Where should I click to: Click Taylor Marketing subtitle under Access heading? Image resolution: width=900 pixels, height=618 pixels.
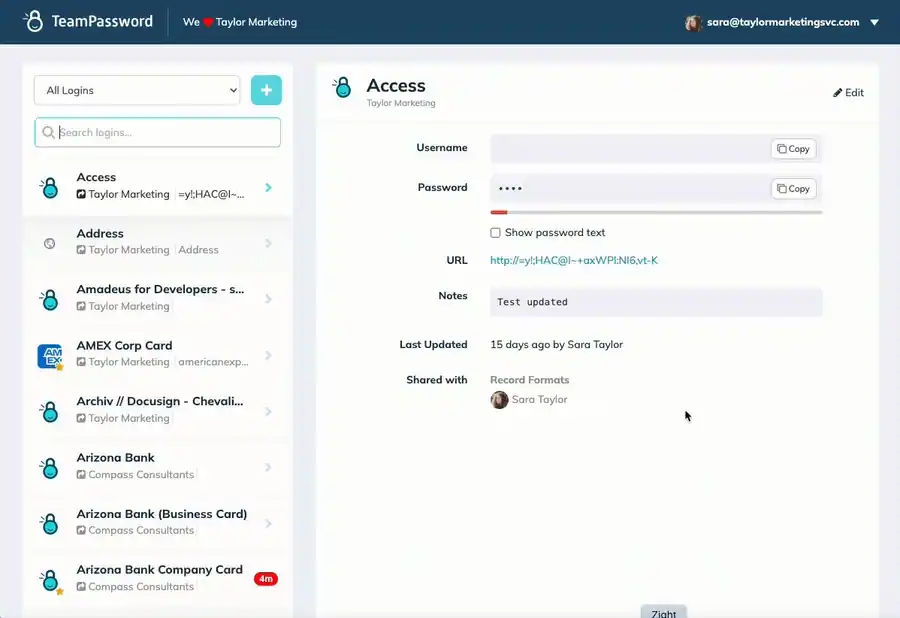click(401, 103)
